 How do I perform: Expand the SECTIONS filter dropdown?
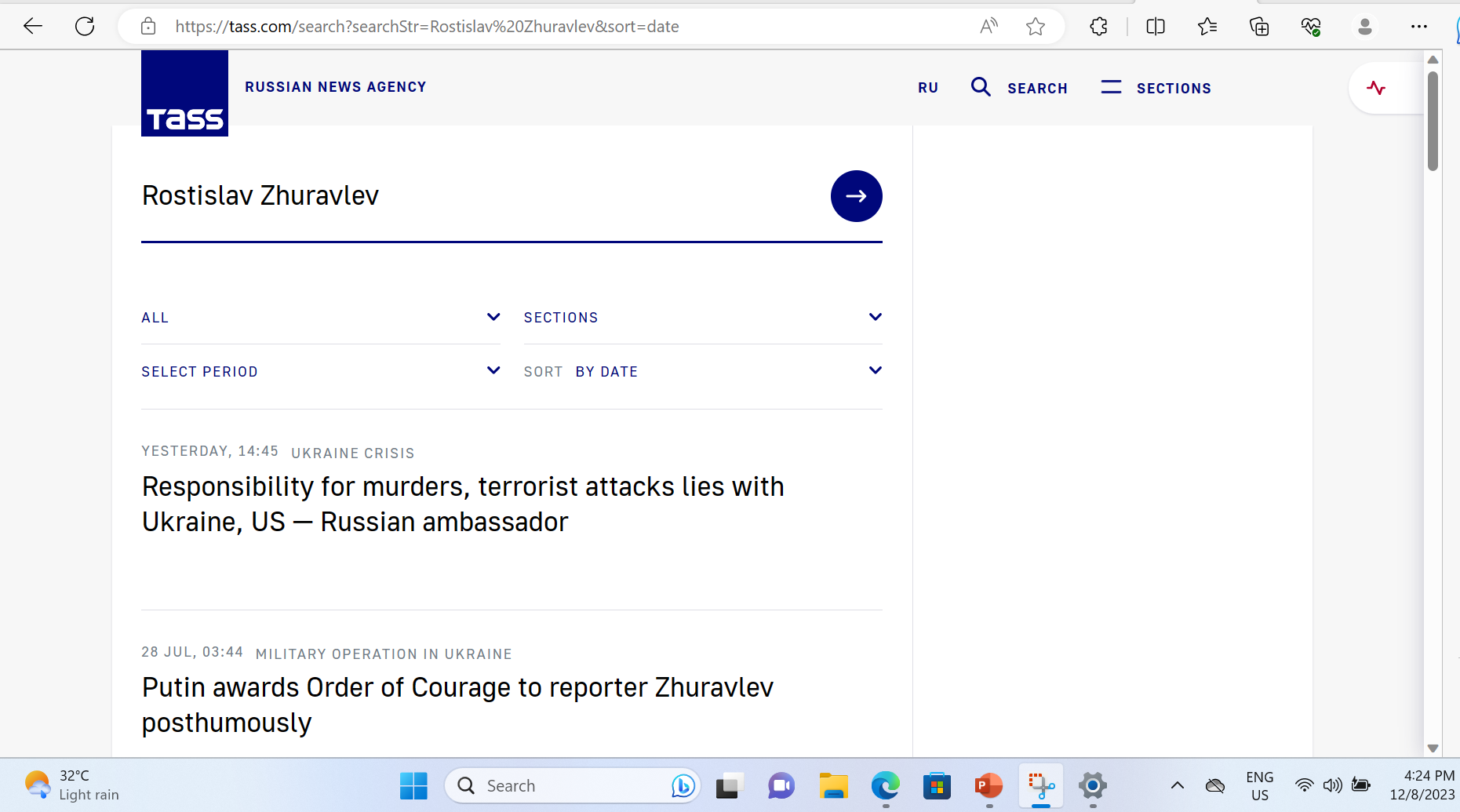[x=703, y=318]
